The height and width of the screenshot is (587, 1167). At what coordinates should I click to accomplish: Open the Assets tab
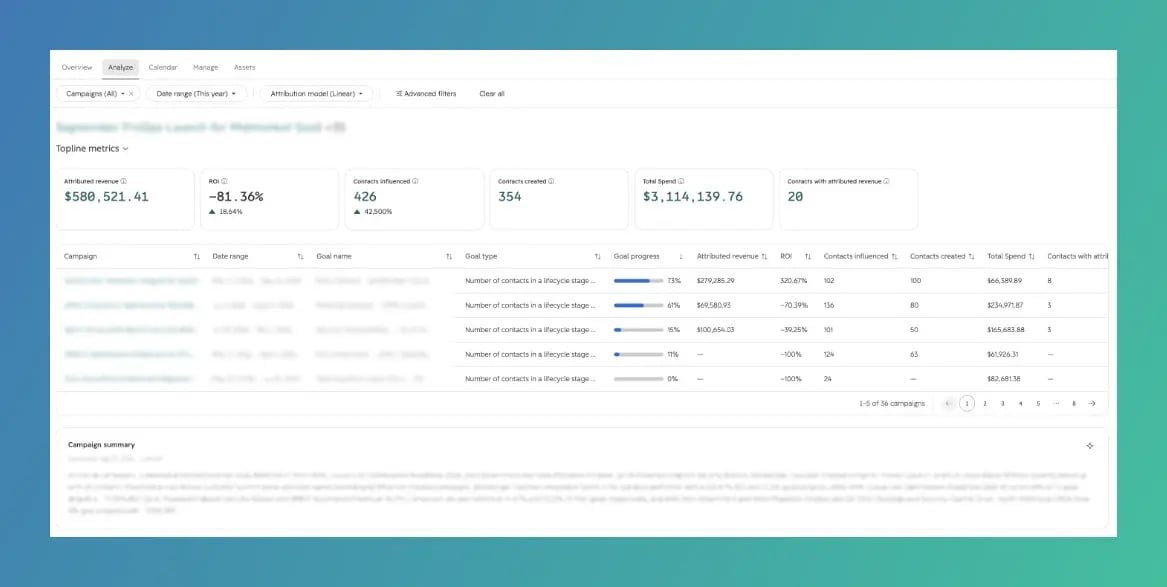244,68
